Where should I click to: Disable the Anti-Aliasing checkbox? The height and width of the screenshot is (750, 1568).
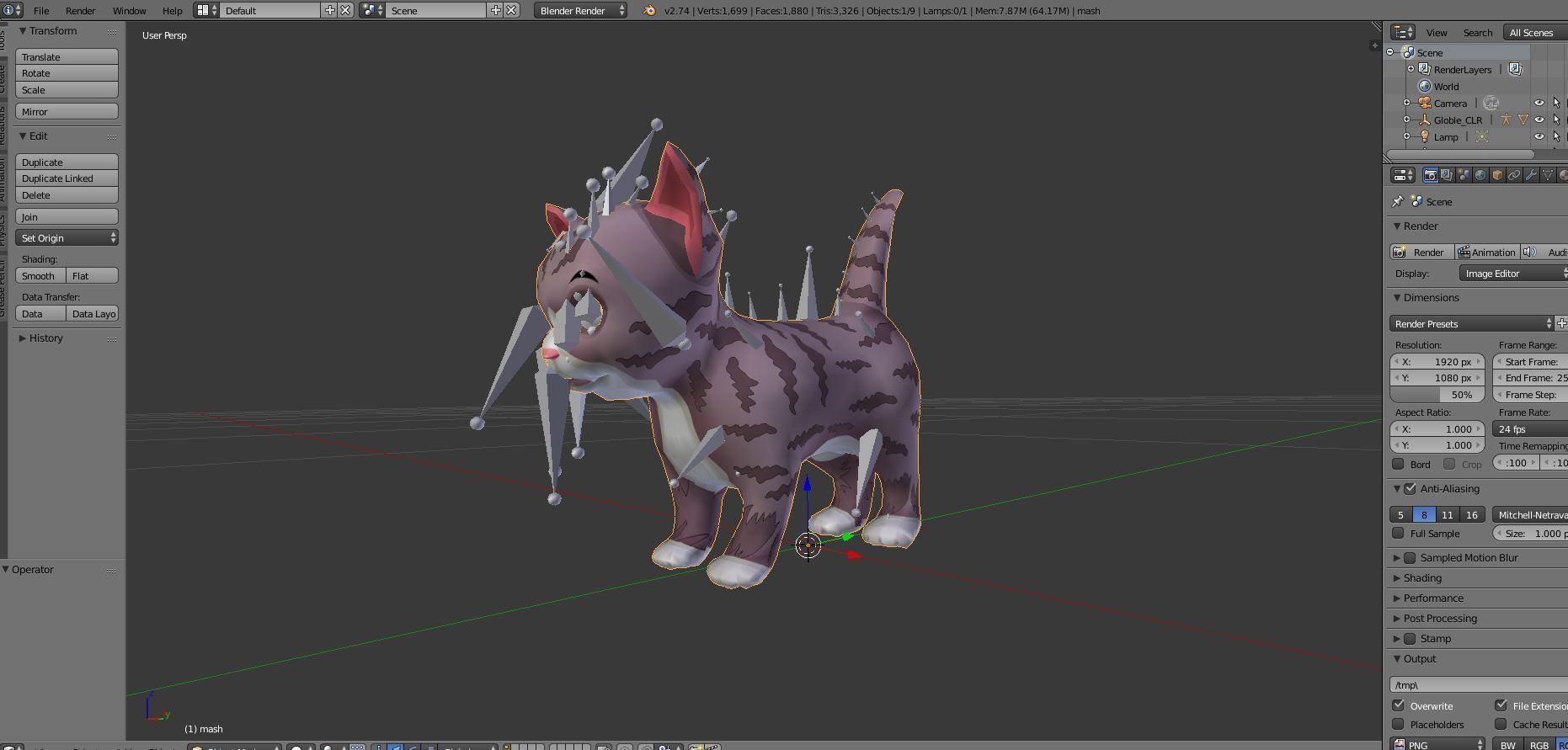pyautogui.click(x=1411, y=488)
